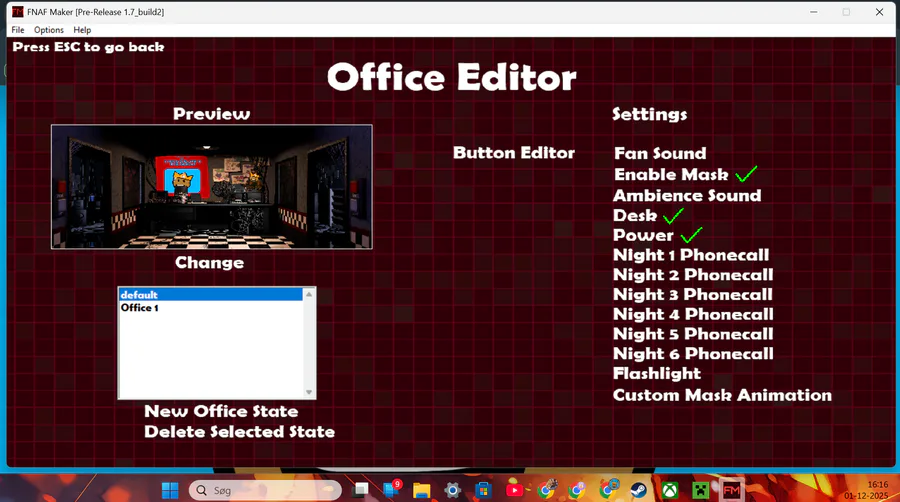
Task: Open the Xbox app in taskbar
Action: (669, 491)
